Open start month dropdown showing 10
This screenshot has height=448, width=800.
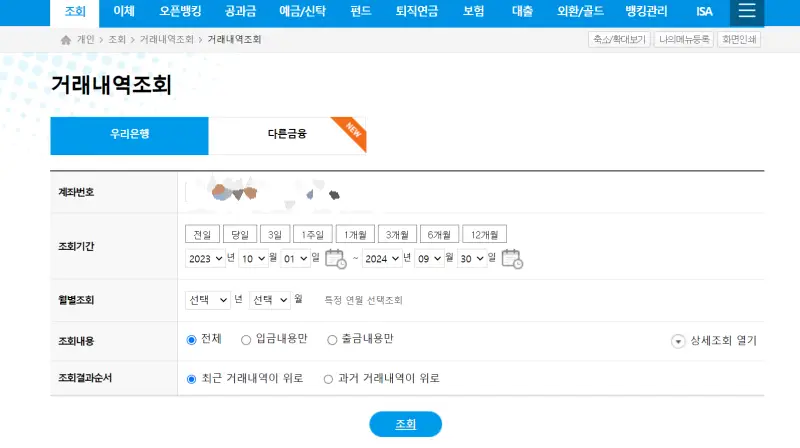tap(253, 259)
